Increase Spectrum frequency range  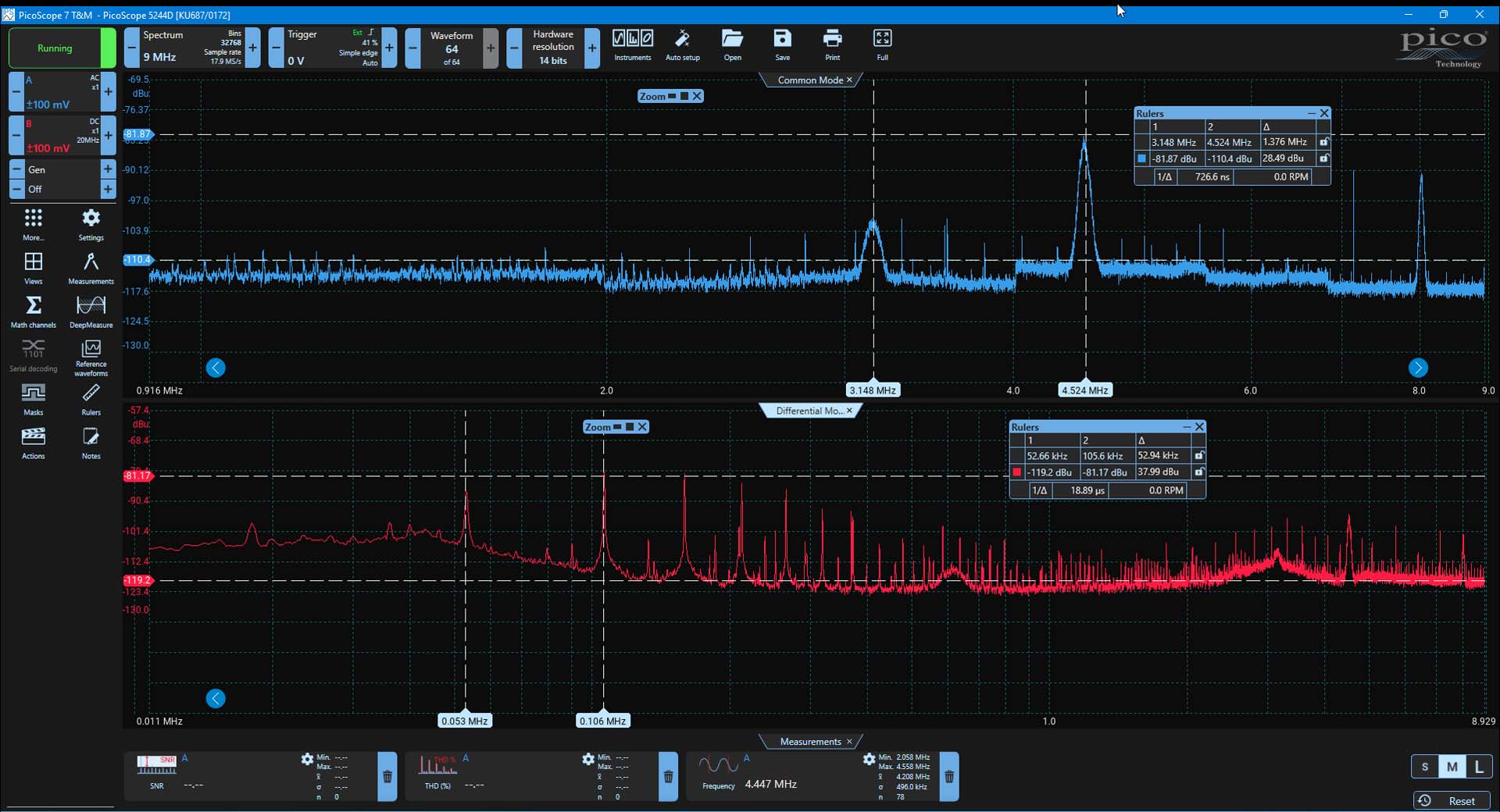point(252,48)
